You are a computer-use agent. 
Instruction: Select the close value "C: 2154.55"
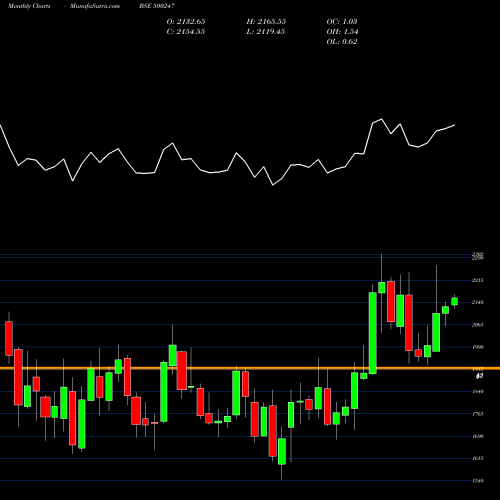pos(186,31)
